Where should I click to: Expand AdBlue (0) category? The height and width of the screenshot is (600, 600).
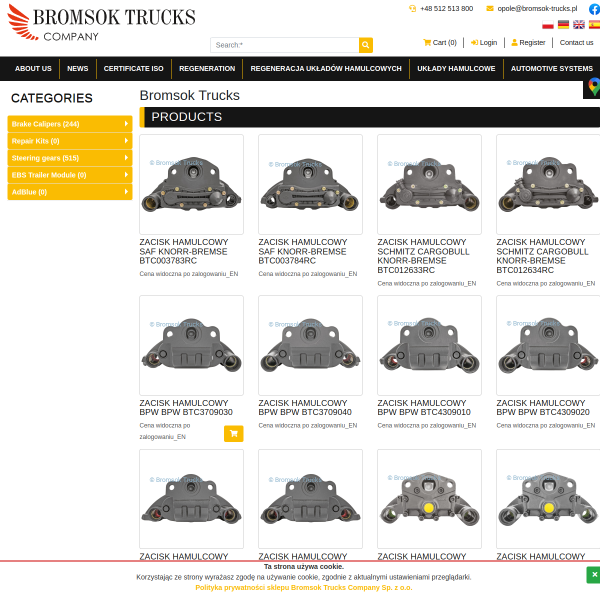pos(70,192)
